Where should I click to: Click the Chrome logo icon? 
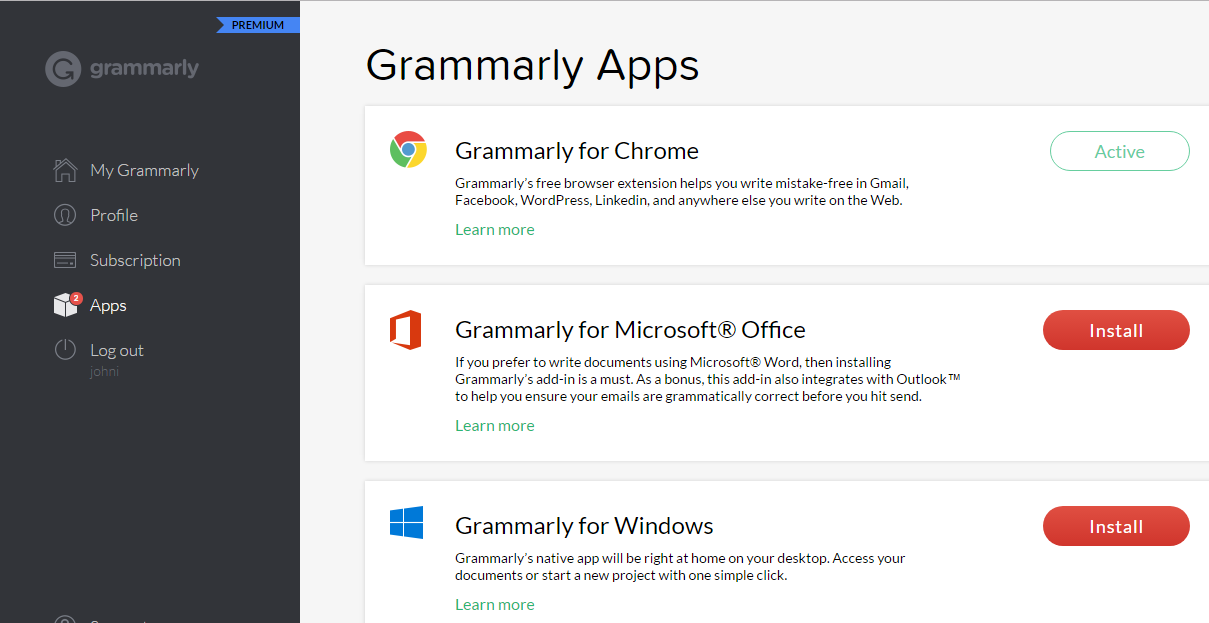(408, 150)
